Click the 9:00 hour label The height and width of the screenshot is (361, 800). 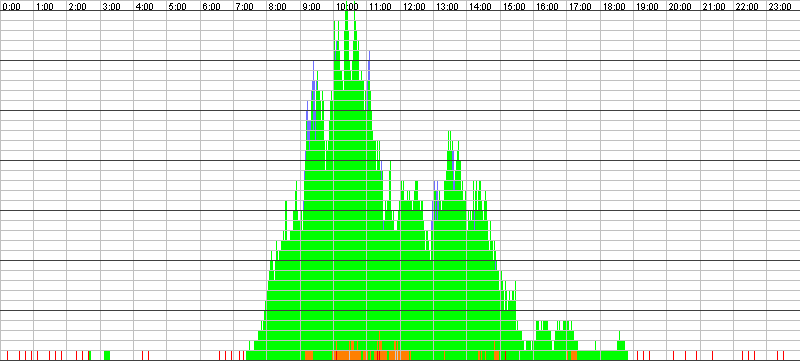click(x=312, y=8)
